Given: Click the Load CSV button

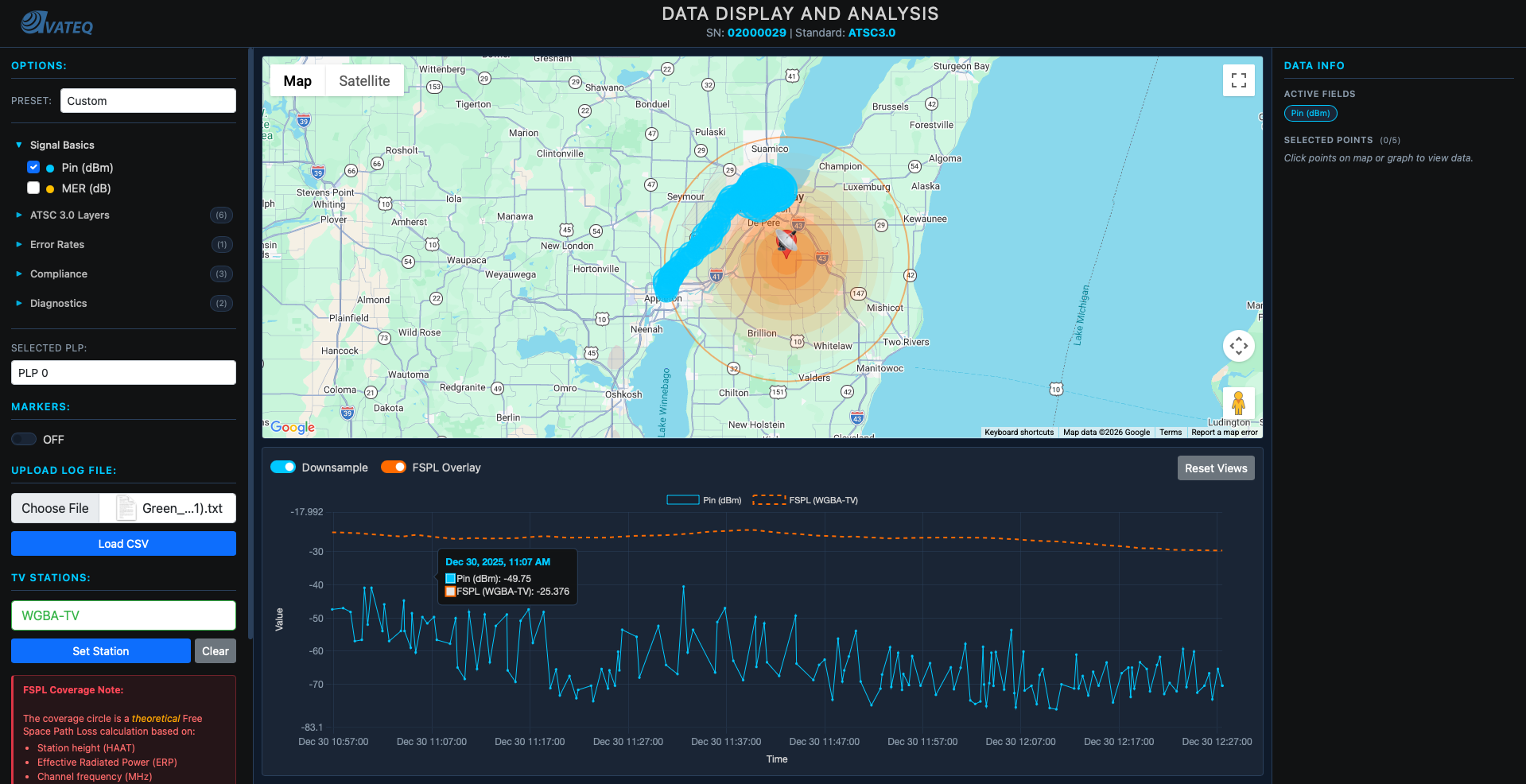Looking at the screenshot, I should 123,543.
